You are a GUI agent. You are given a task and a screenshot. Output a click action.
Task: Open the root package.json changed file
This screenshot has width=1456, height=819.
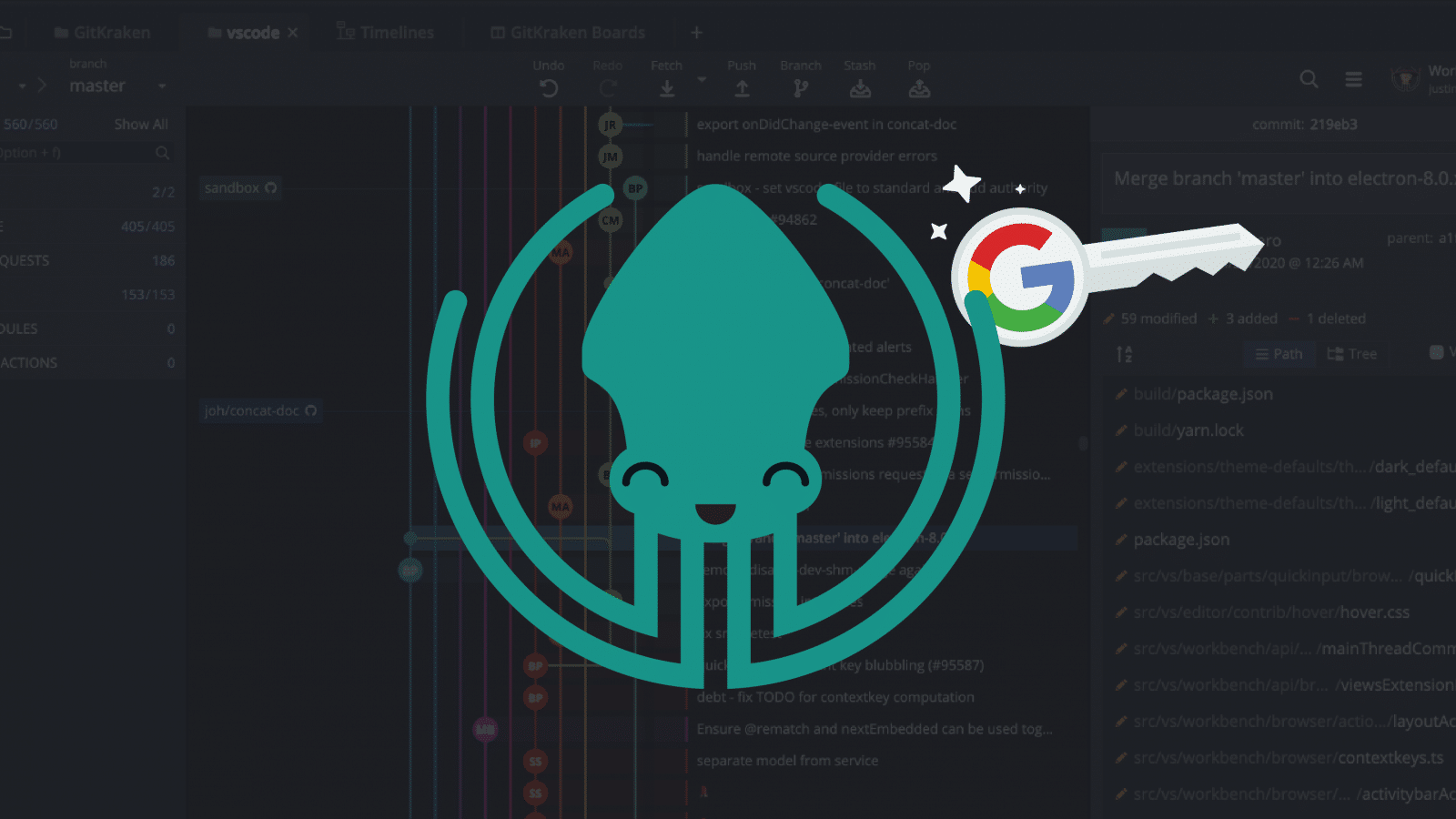tap(1181, 540)
